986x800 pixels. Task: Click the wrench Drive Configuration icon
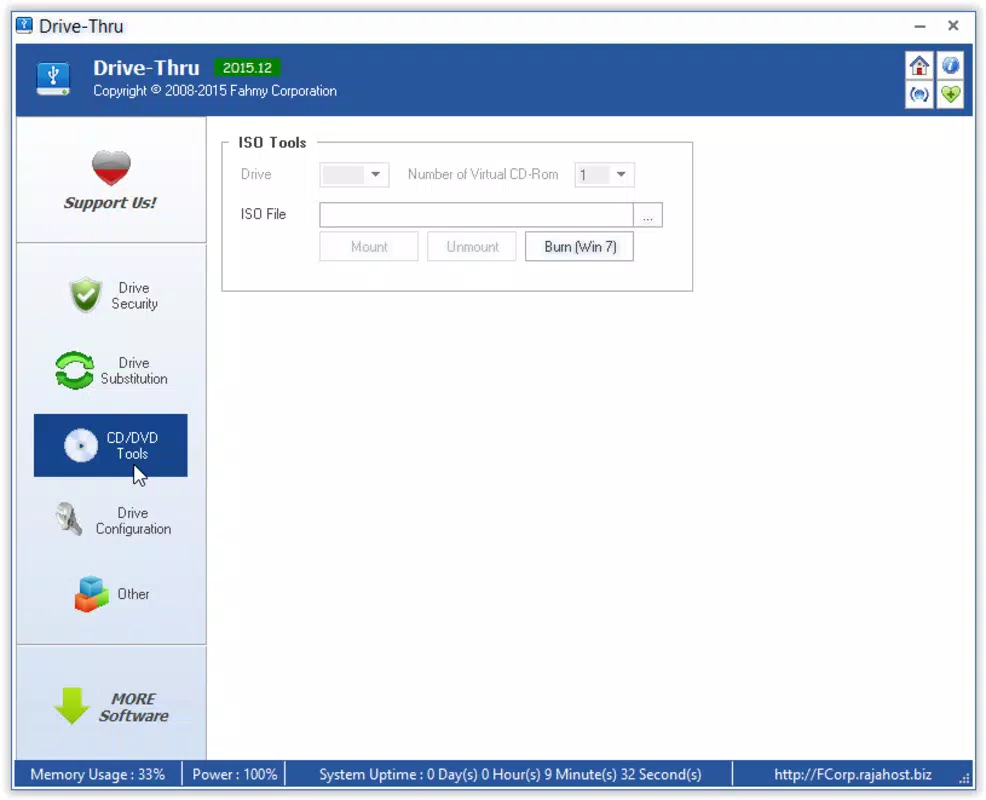(x=69, y=519)
